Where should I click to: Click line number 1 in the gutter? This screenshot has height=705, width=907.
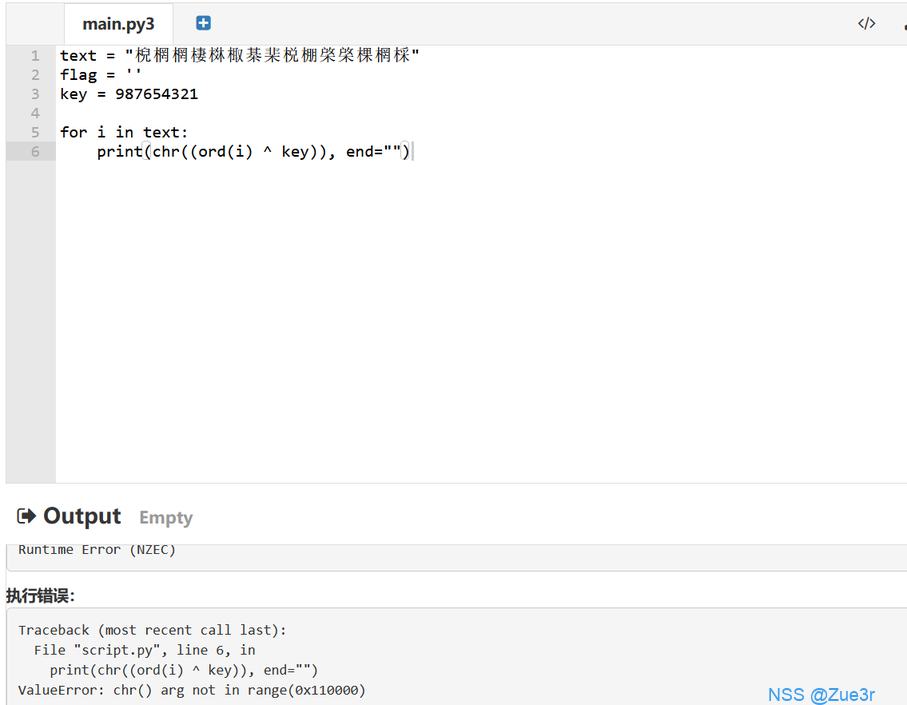click(35, 56)
